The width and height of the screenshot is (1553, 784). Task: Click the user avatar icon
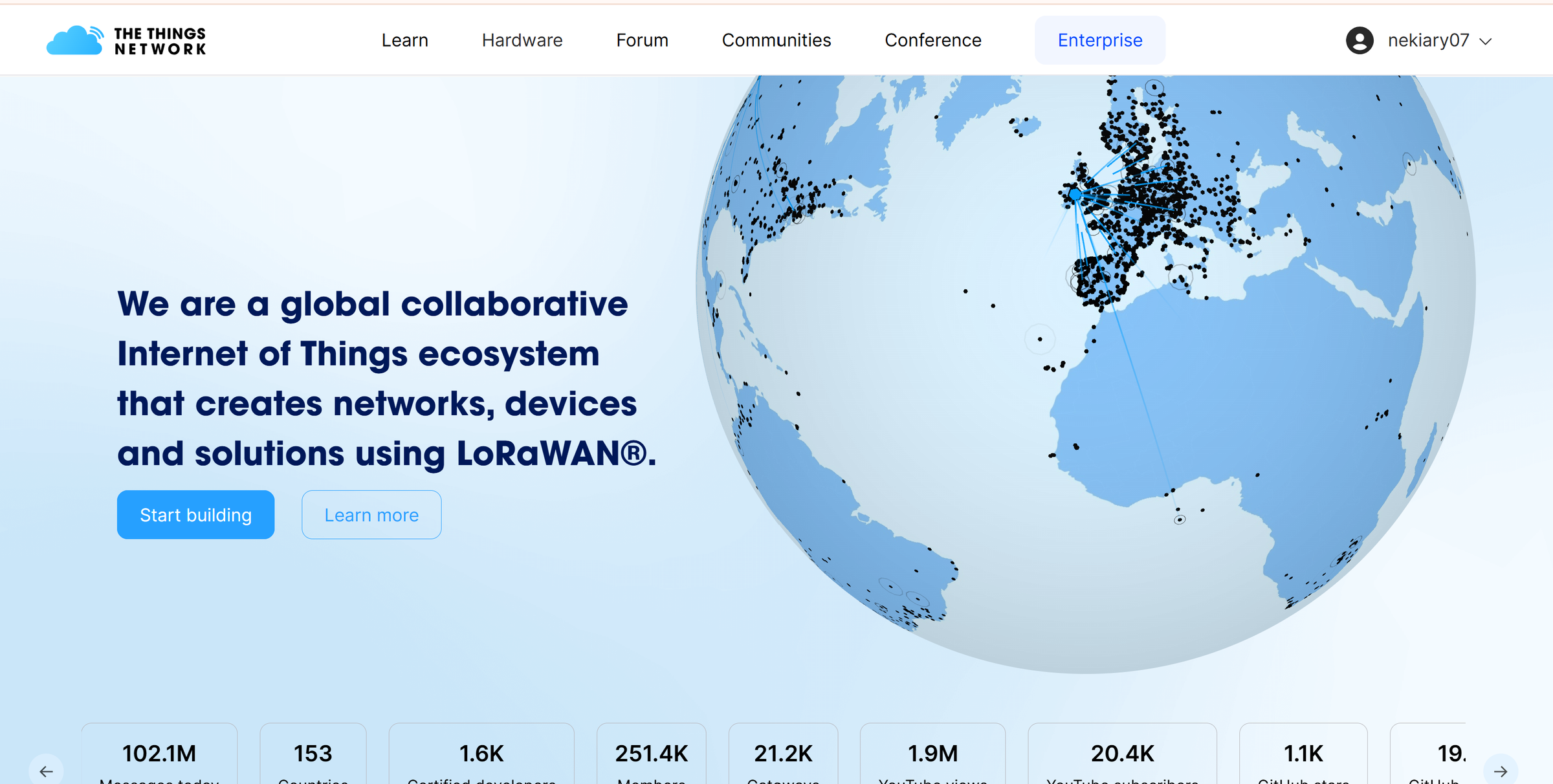tap(1360, 40)
